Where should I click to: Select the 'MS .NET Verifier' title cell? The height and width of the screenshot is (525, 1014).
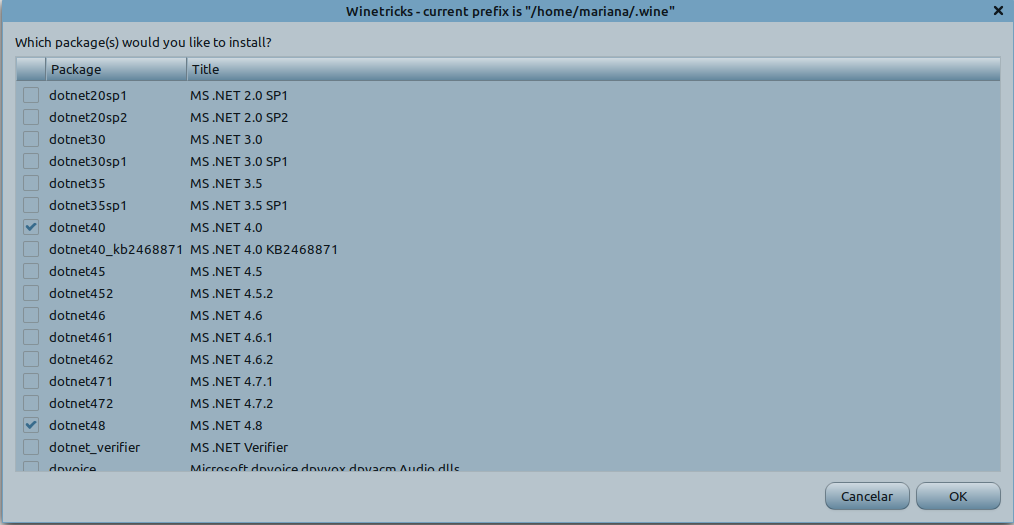239,447
